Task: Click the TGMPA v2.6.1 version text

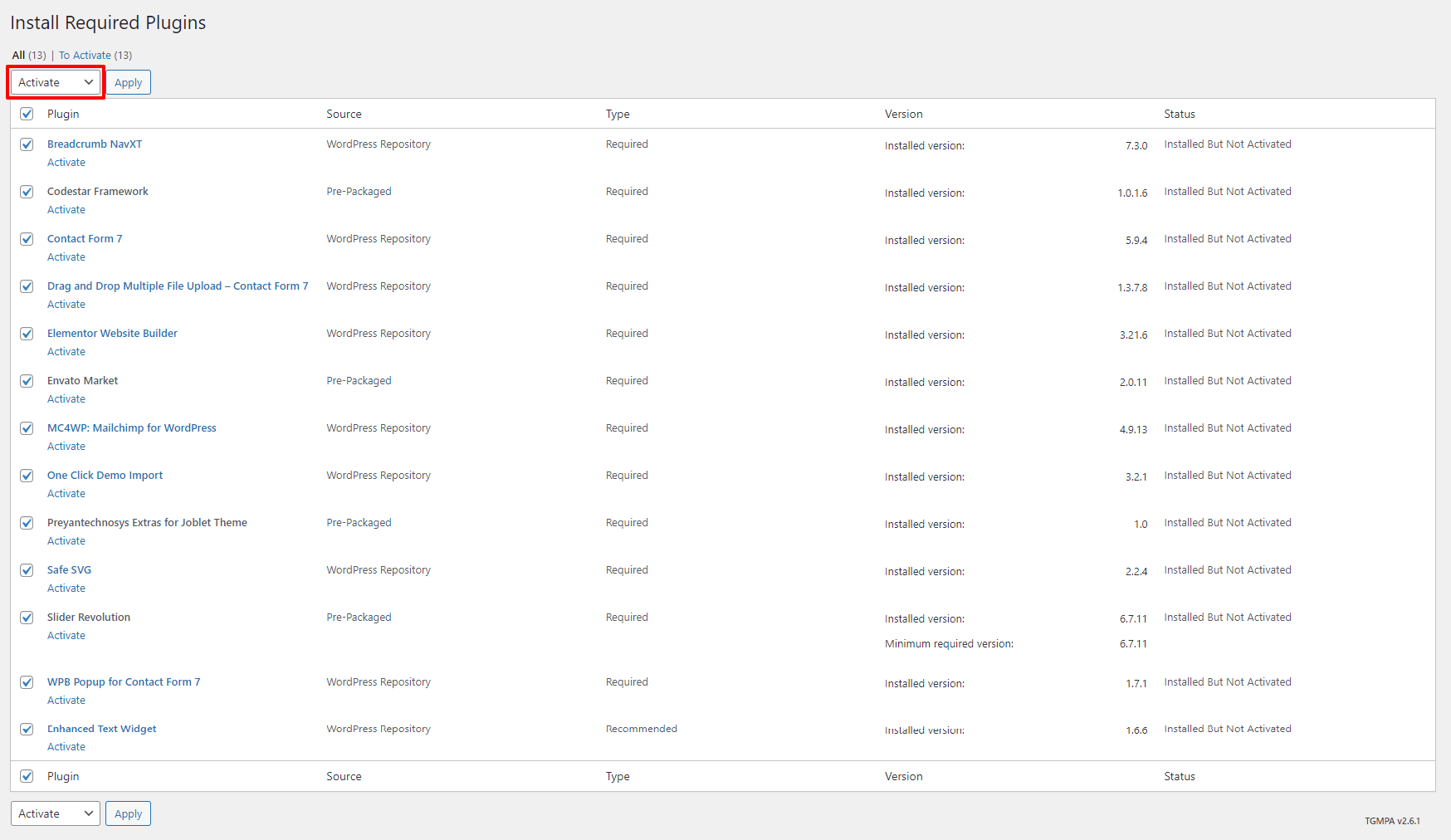Action: pos(1392,821)
